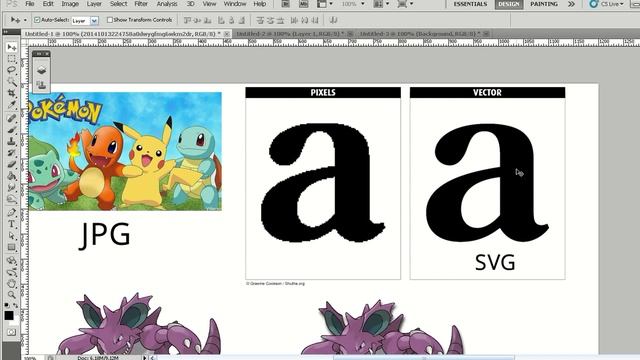Select the Hand tool
Image resolution: width=640 pixels, height=360 pixels.
pos(11,283)
